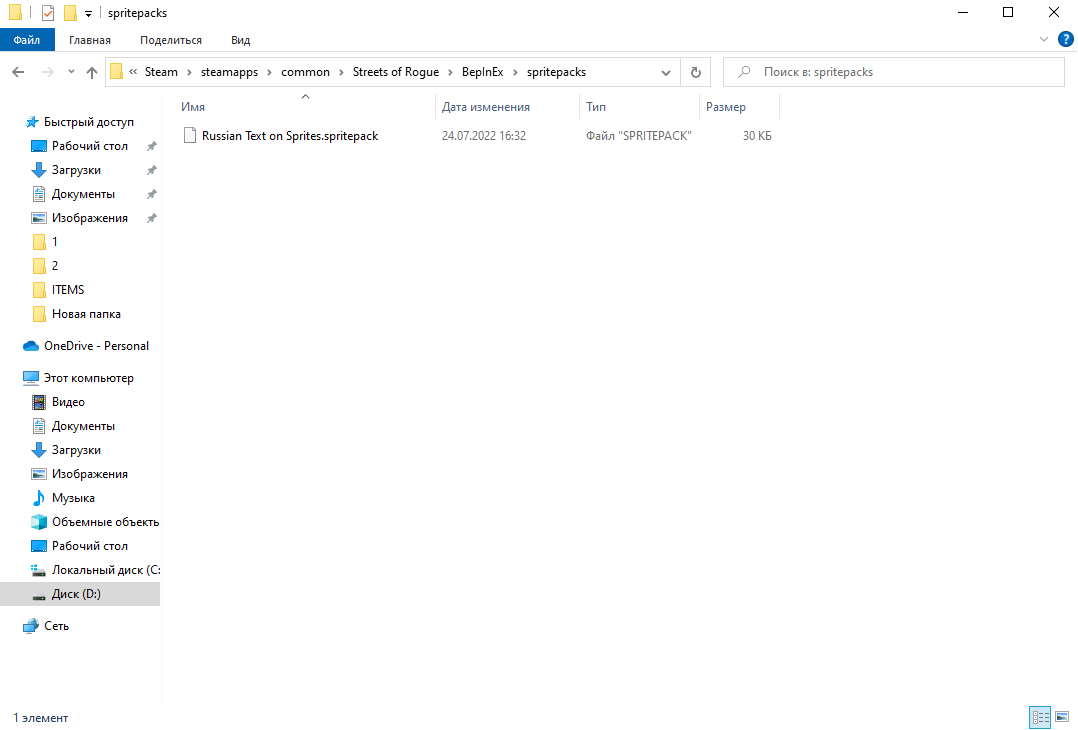Navigate to steamapps in the address bar
The height and width of the screenshot is (730, 1078).
click(x=229, y=71)
